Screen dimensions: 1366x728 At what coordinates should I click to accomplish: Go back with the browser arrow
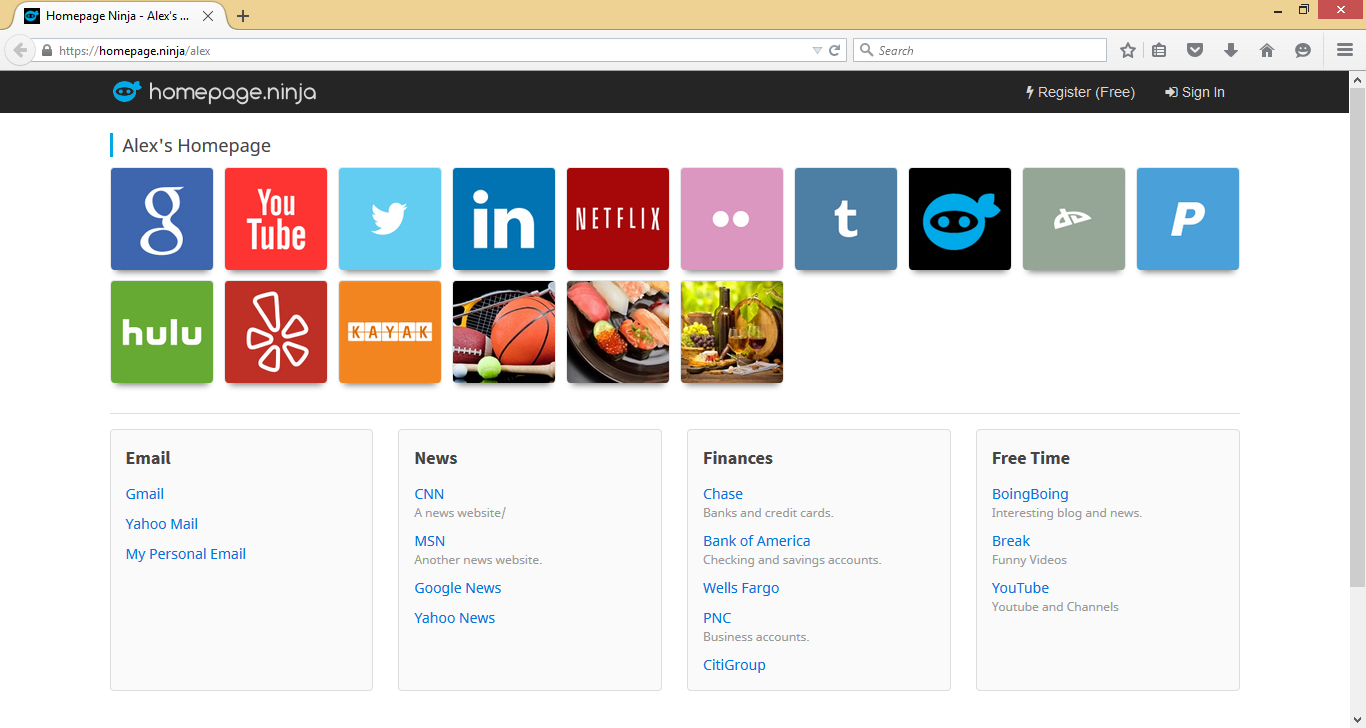[20, 50]
